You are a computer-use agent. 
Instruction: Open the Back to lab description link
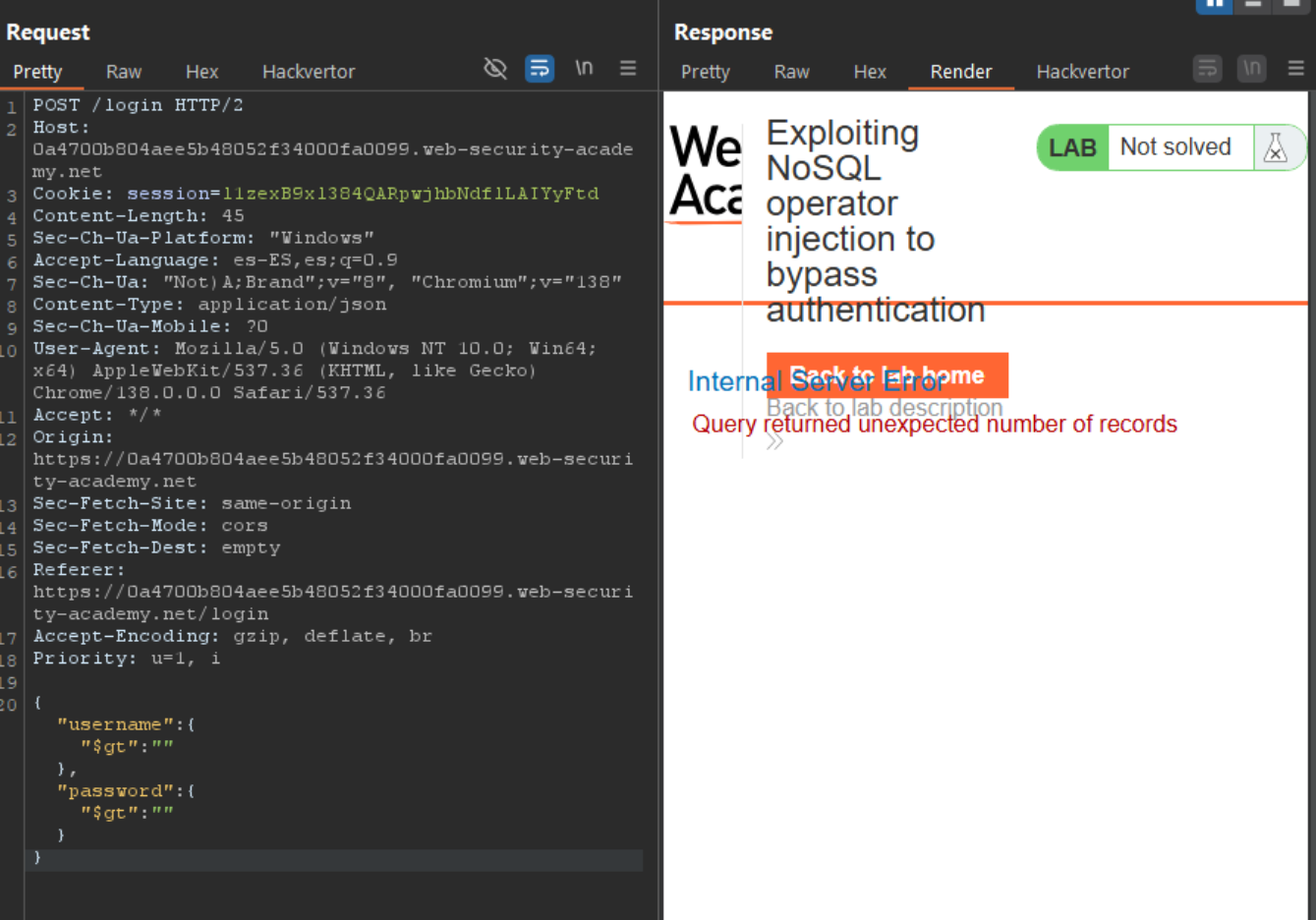pos(885,407)
